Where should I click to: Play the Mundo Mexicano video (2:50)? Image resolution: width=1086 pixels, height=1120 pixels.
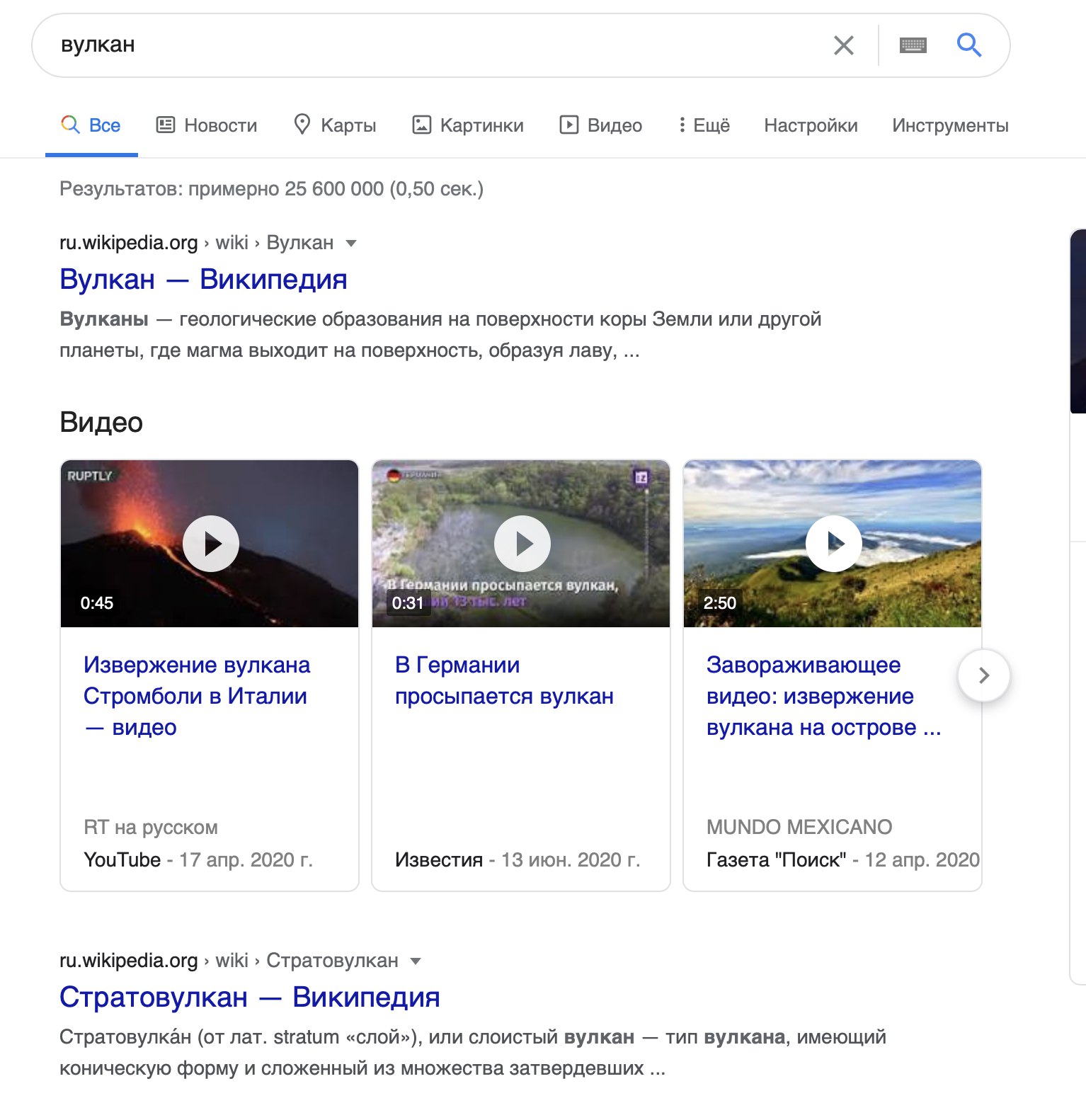[x=833, y=544]
